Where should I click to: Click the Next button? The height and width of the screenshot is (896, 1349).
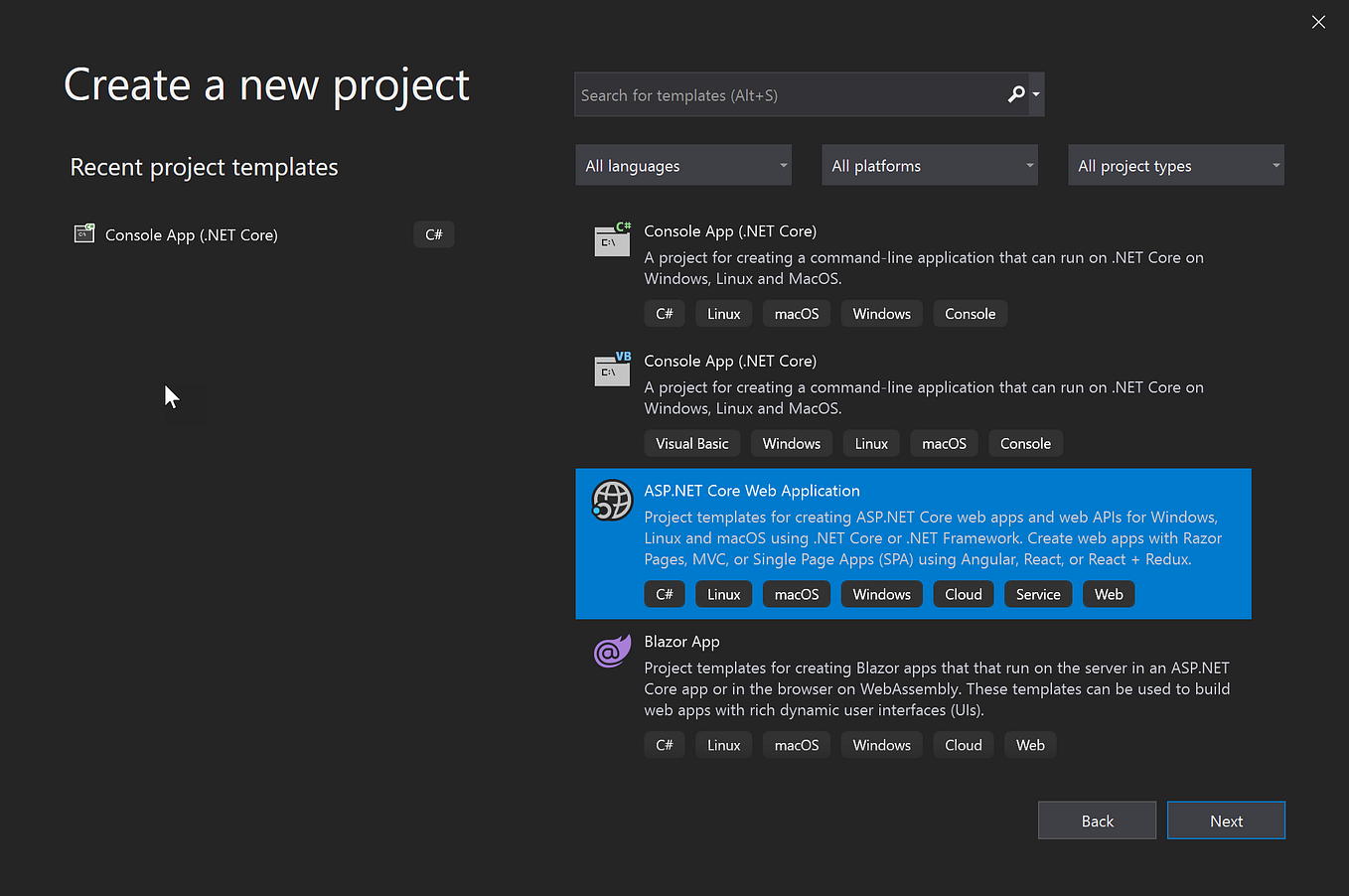click(x=1226, y=820)
